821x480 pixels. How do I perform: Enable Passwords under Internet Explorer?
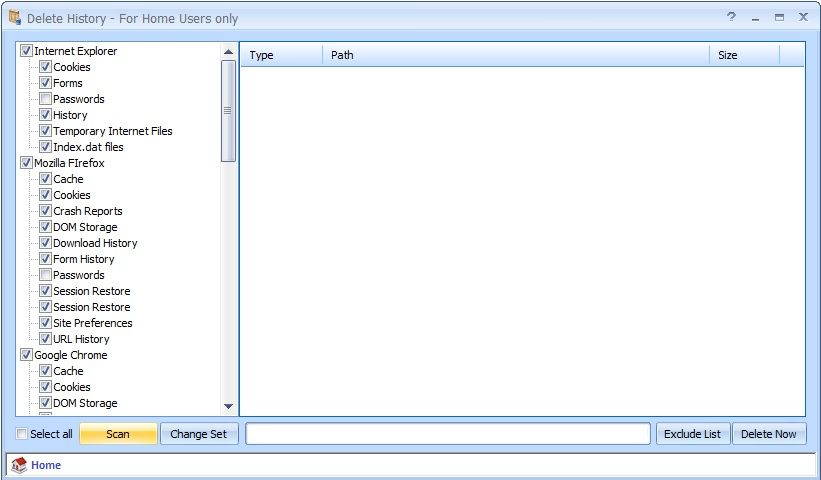45,98
